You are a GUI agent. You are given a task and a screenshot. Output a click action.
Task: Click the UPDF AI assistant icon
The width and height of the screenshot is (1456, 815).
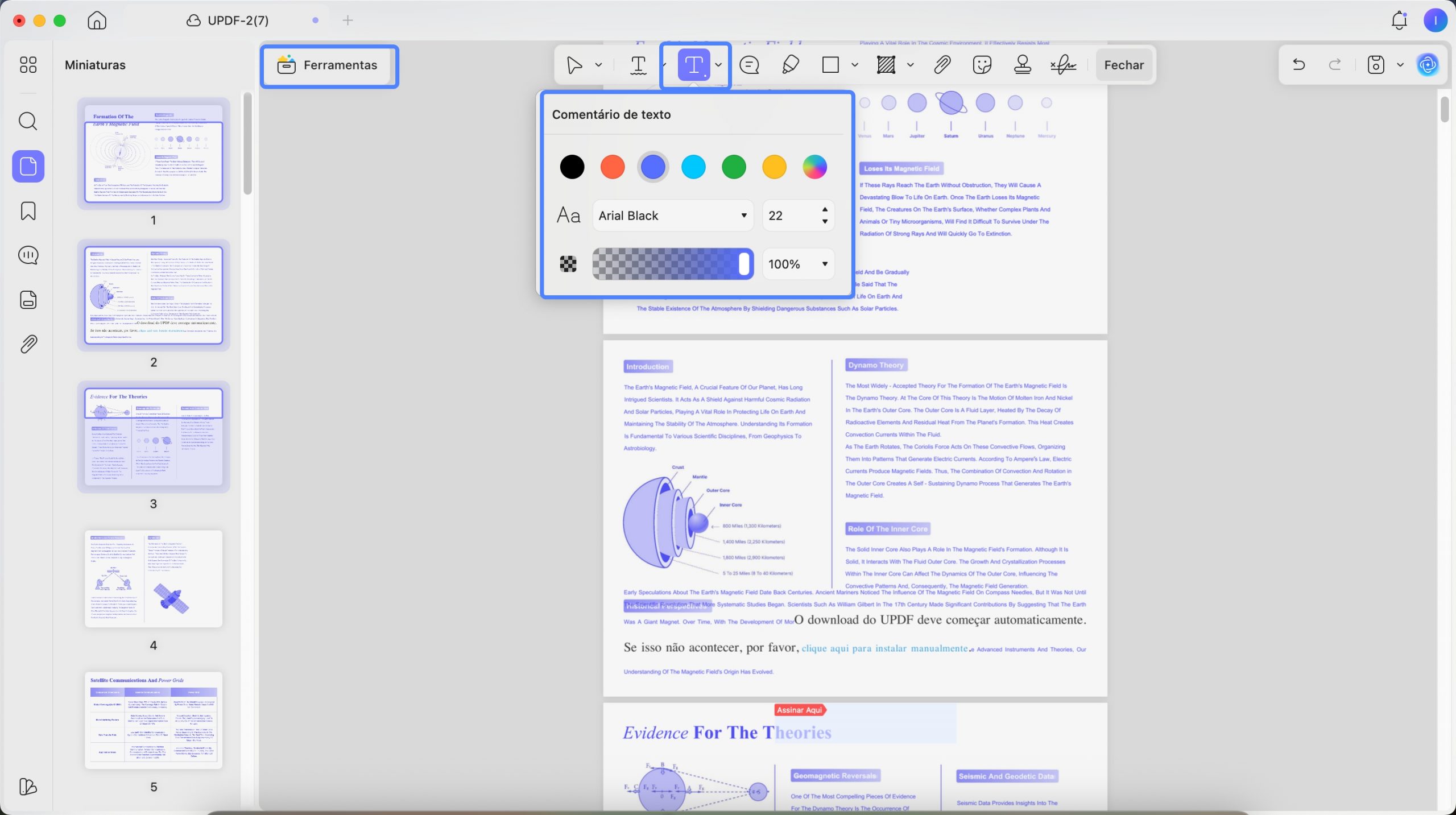tap(1428, 65)
